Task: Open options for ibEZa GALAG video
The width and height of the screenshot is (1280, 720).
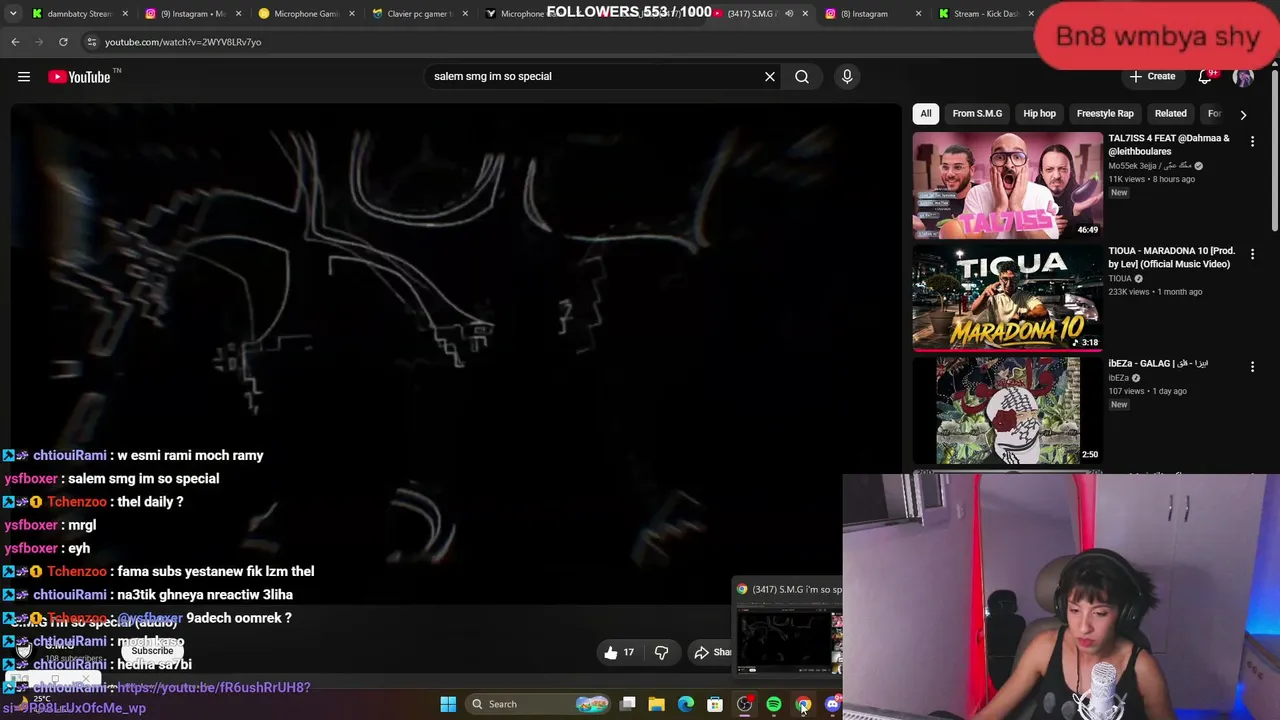Action: 1252,367
